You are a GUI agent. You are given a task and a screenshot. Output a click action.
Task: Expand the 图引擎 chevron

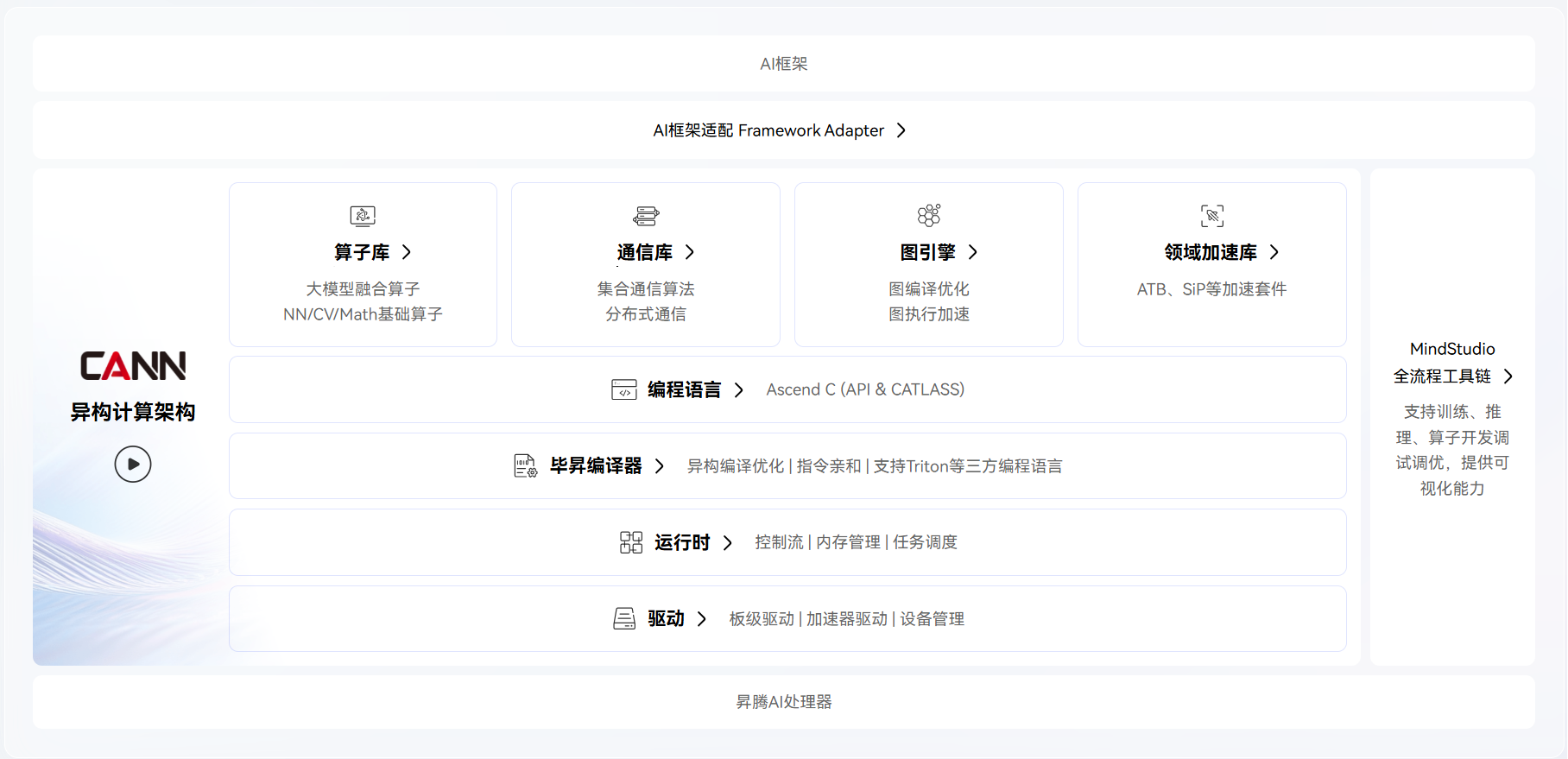point(973,252)
